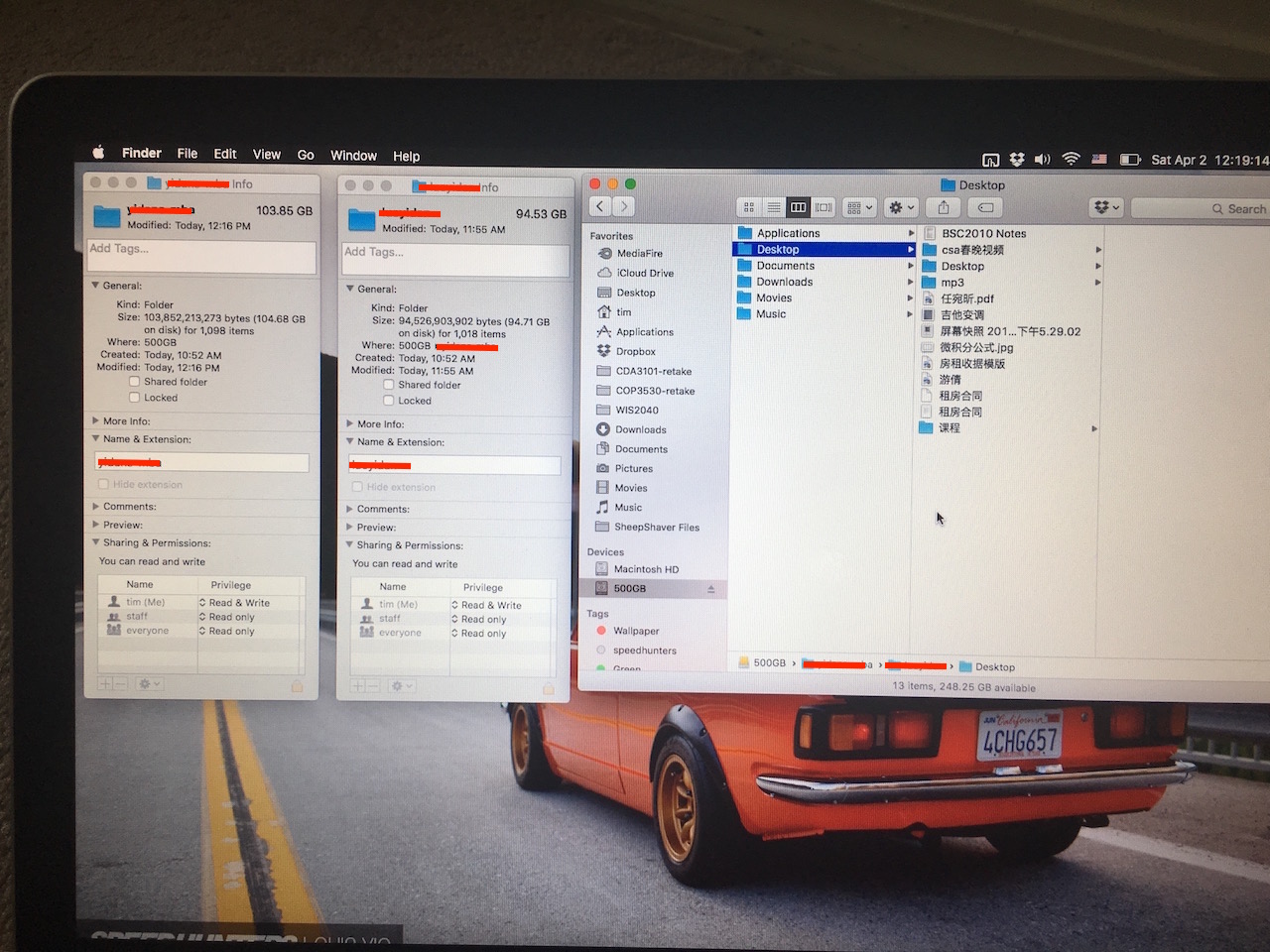Viewport: 1270px width, 952px height.
Task: Click the Finder search field
Action: [x=1201, y=208]
